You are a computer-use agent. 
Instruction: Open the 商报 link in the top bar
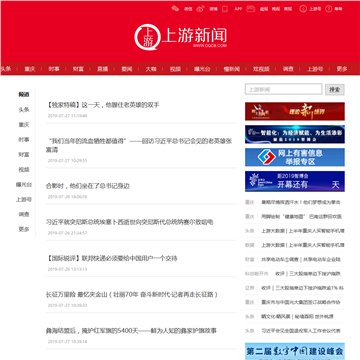point(288,9)
